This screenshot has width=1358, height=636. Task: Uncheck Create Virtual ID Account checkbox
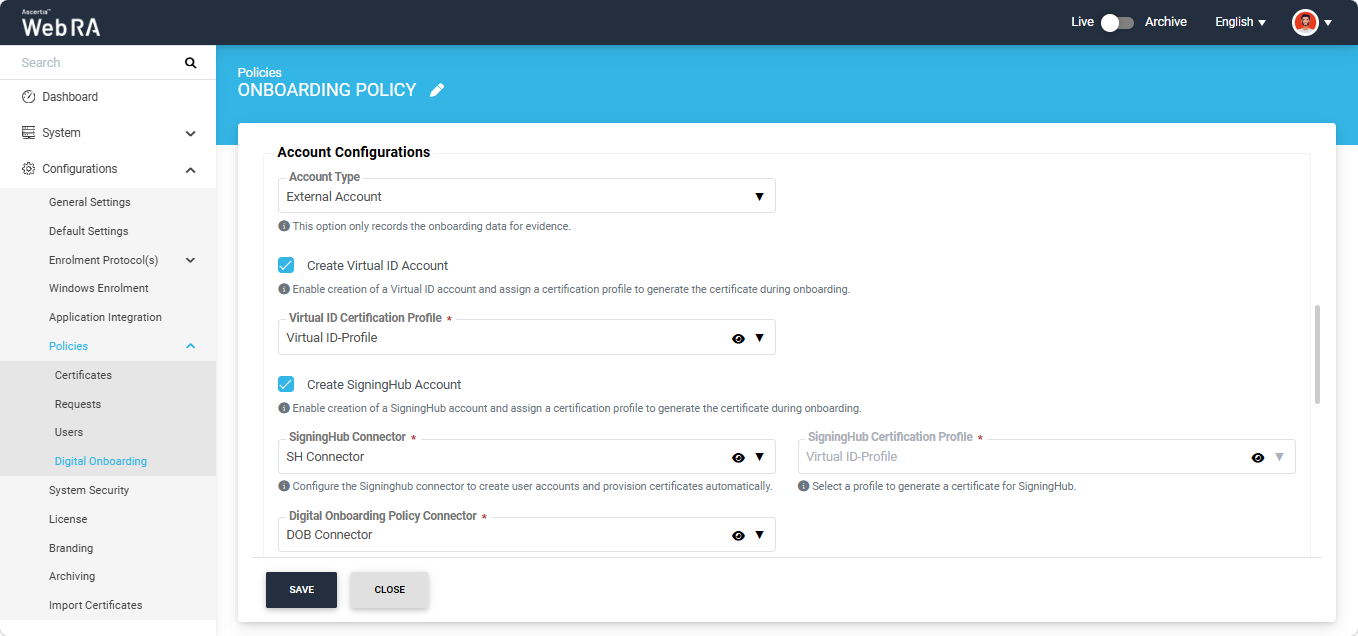pyautogui.click(x=286, y=265)
